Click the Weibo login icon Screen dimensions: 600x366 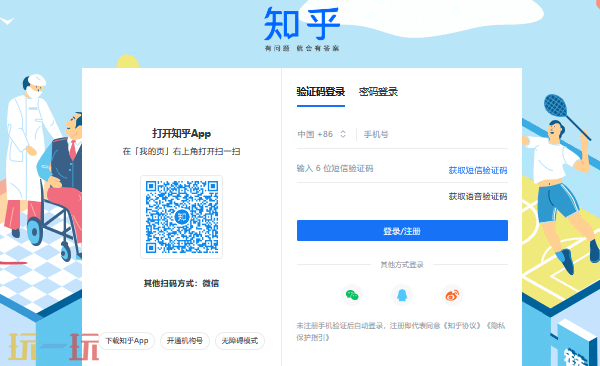[x=452, y=295]
